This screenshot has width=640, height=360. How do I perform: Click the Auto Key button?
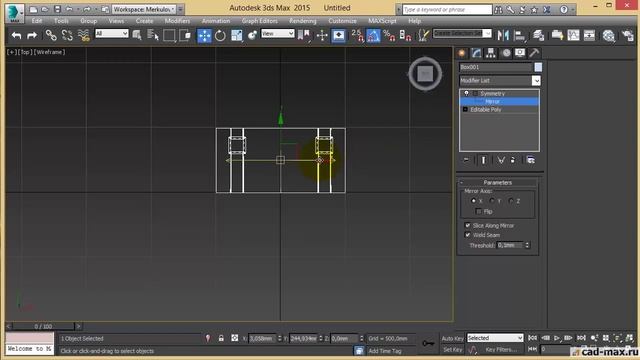(x=452, y=338)
